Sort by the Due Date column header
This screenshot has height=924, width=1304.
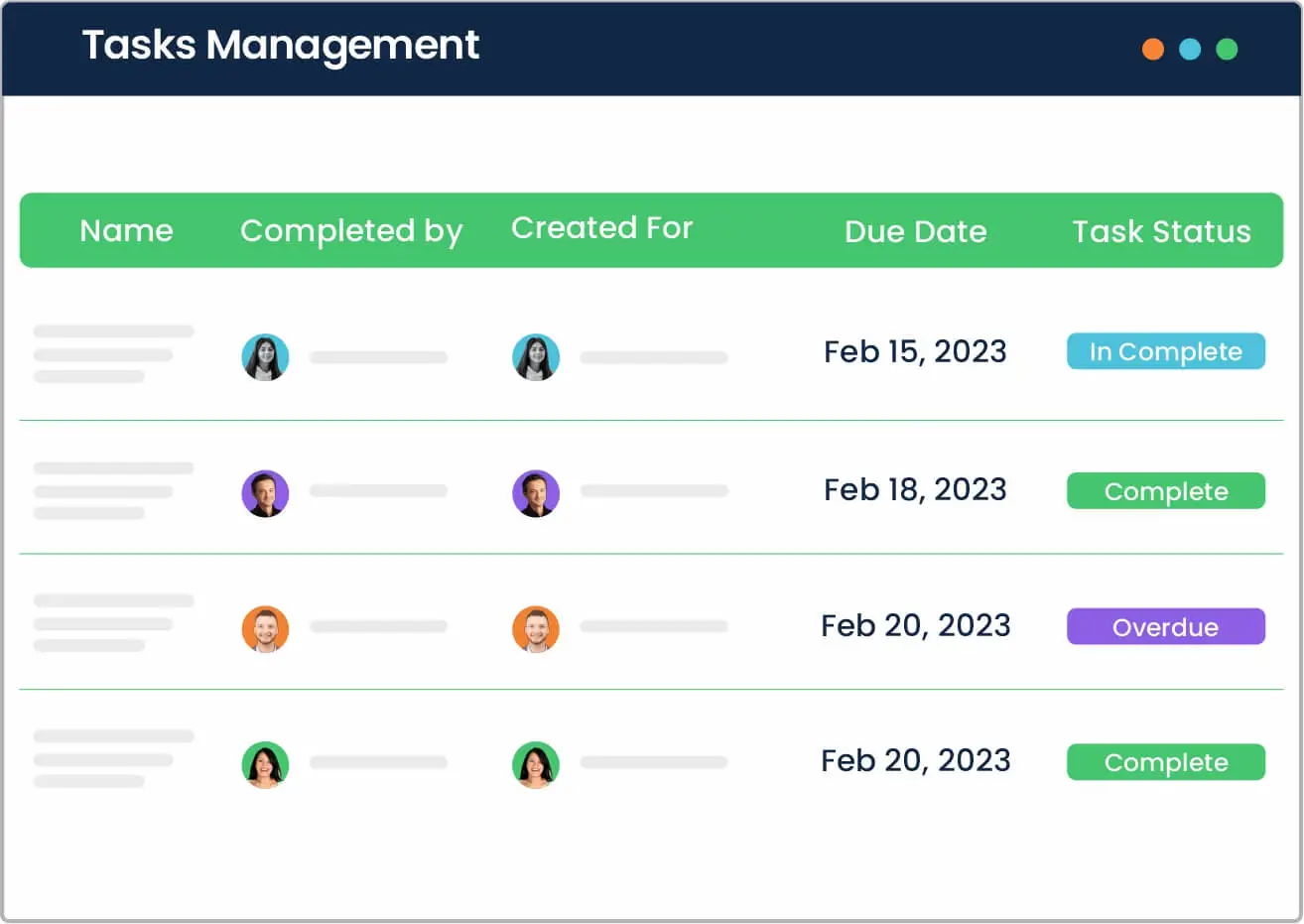coord(915,231)
